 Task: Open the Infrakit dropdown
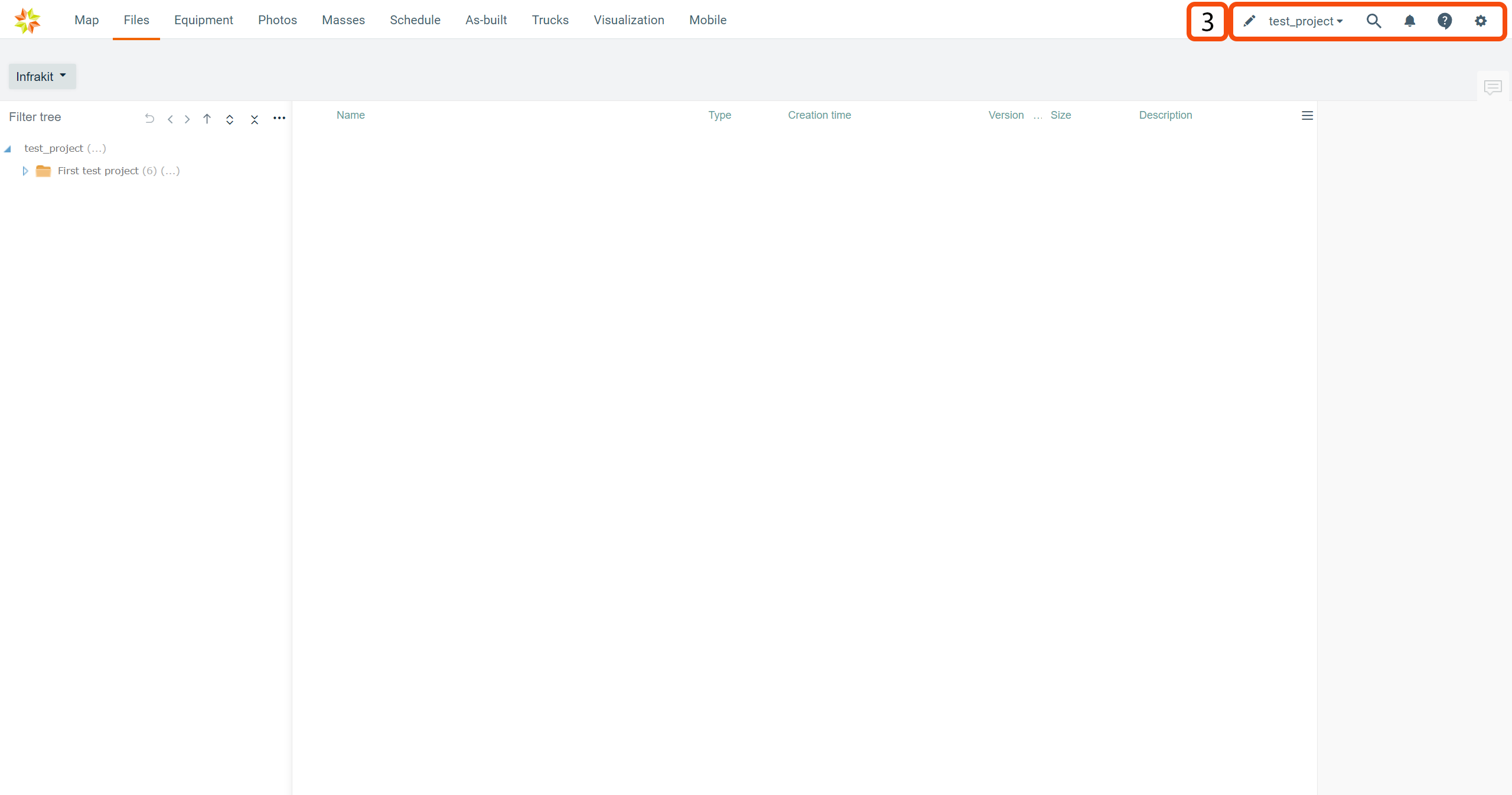point(42,77)
